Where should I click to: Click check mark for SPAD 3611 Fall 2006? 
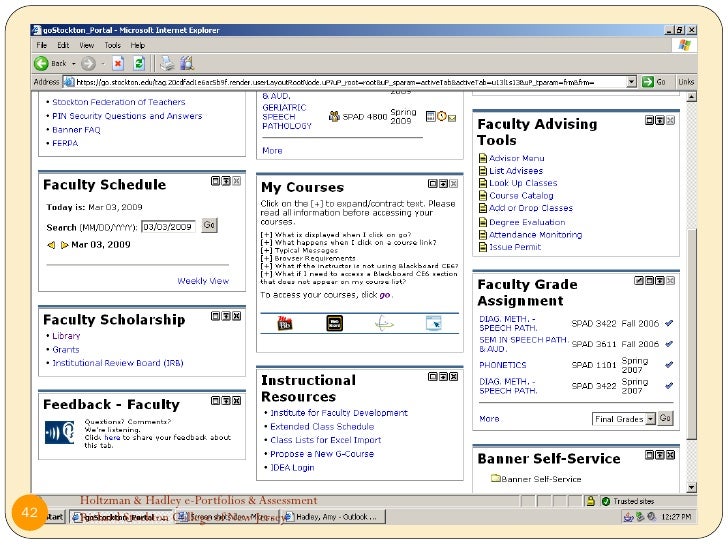point(669,344)
